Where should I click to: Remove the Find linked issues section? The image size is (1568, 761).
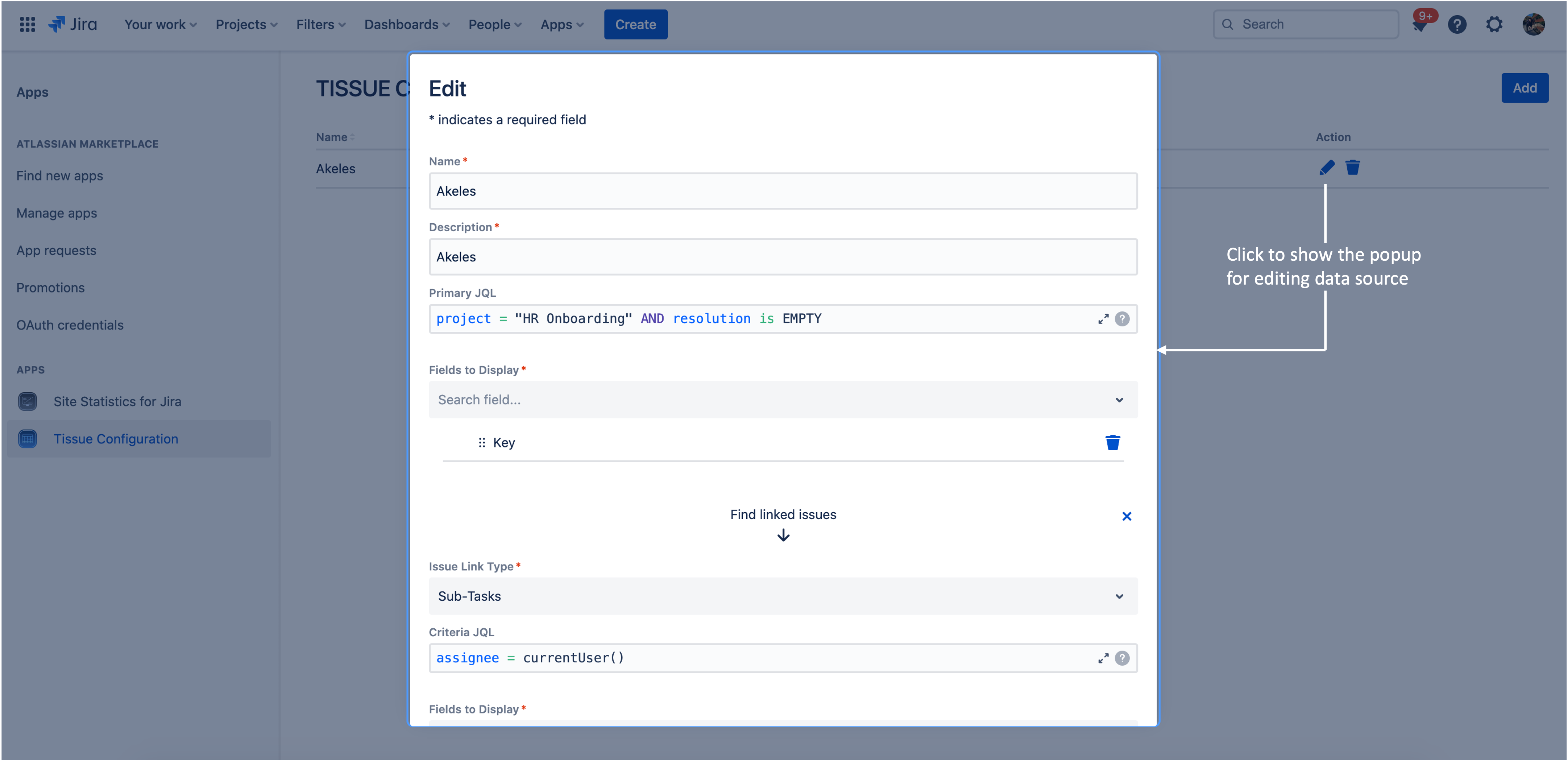1127,516
